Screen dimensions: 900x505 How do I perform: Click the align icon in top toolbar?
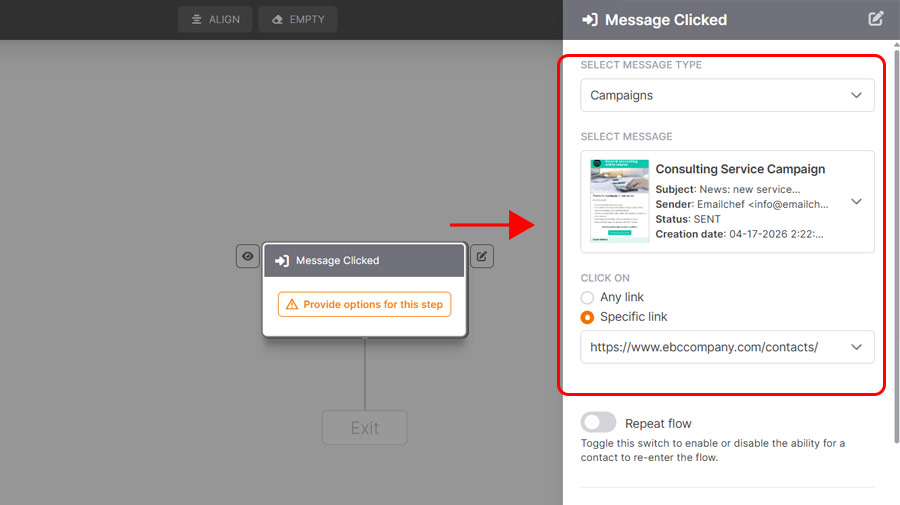click(197, 20)
